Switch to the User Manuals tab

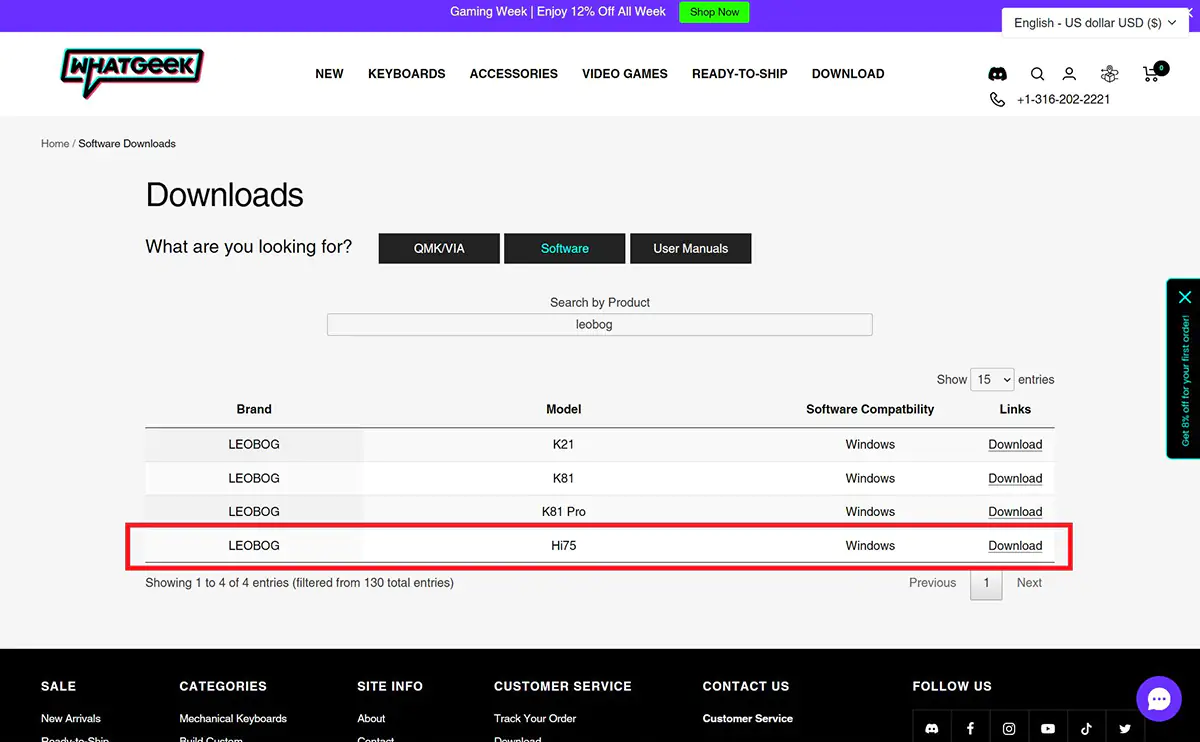click(691, 248)
